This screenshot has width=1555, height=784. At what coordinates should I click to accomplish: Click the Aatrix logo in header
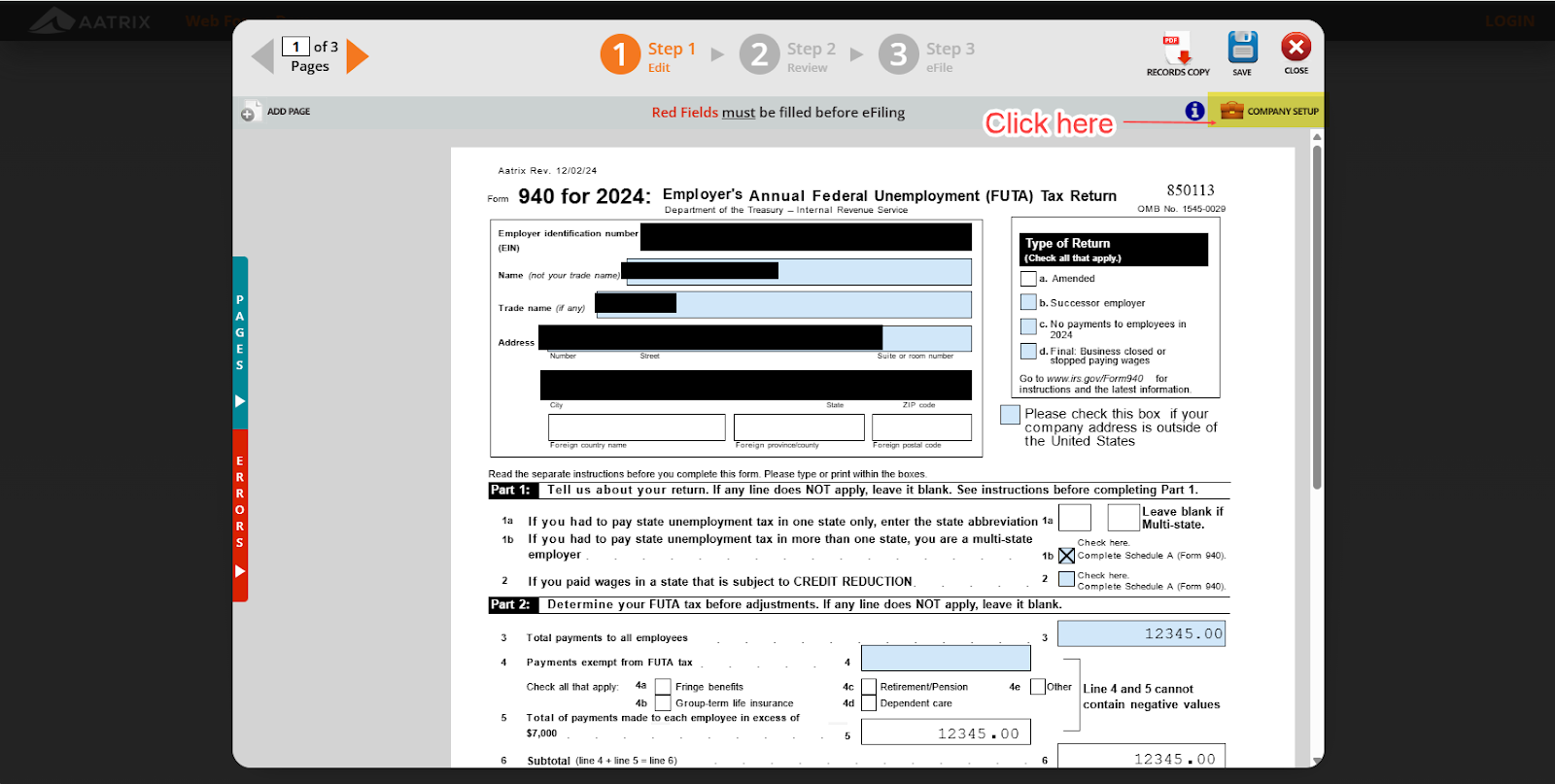tap(89, 20)
